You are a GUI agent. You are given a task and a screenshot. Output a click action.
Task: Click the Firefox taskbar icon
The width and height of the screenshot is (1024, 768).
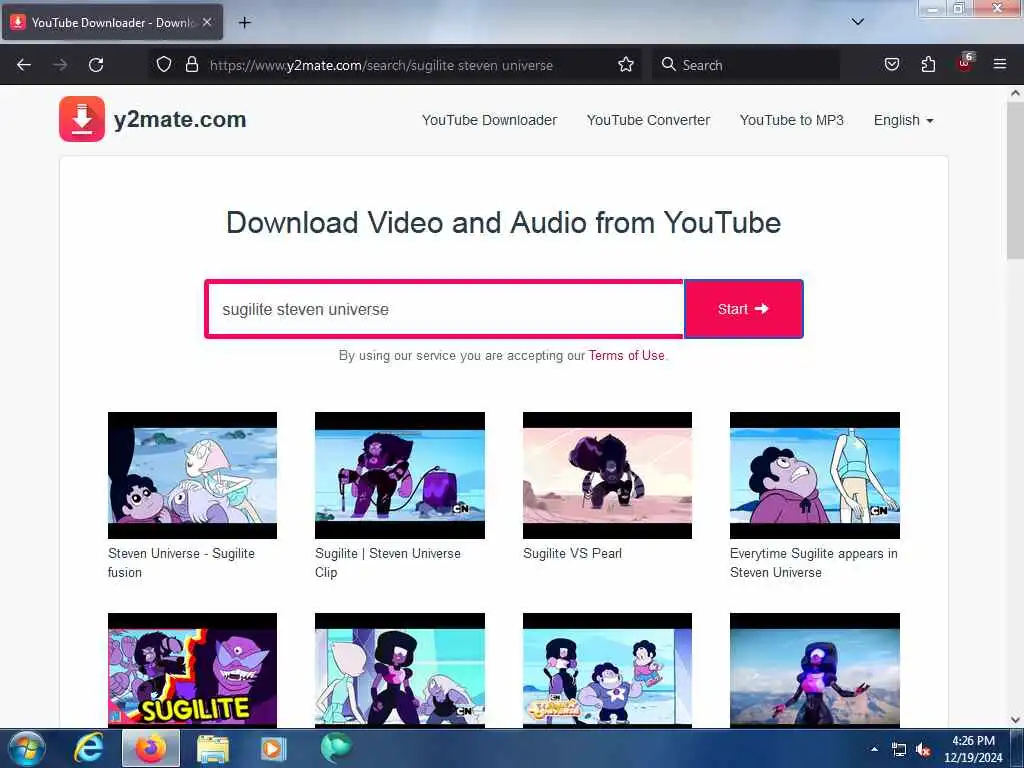(151, 748)
